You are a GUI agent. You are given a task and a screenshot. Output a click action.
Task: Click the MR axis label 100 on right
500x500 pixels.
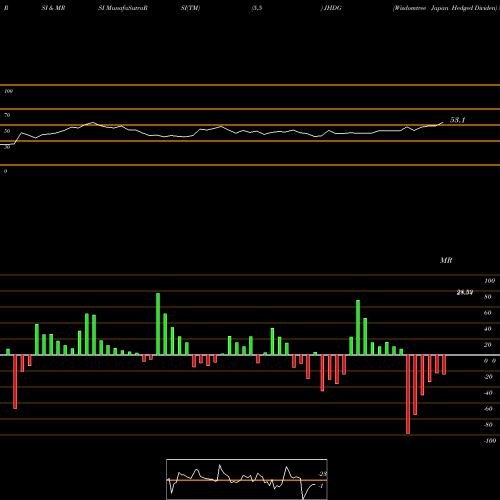[x=490, y=281]
